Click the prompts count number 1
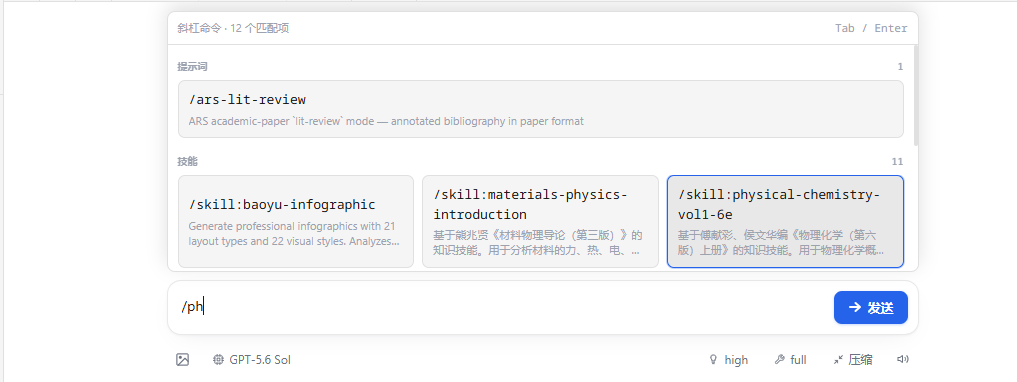The width and height of the screenshot is (1017, 382). [900, 66]
